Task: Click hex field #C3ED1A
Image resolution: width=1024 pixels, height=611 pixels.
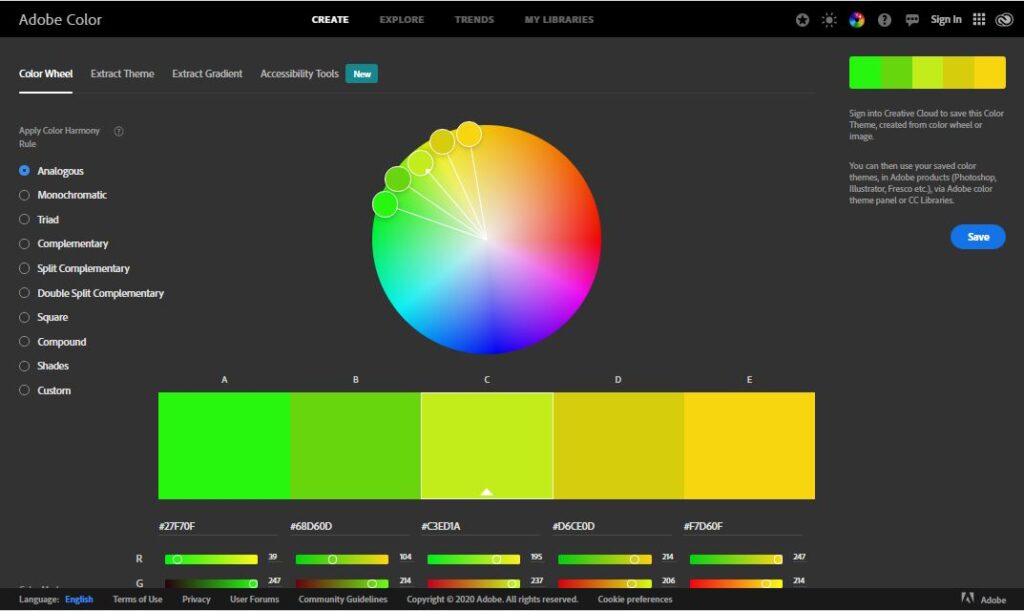Action: [481, 526]
